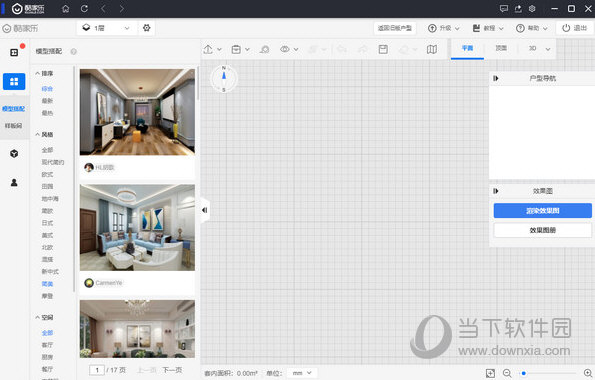Image resolution: width=595 pixels, height=380 pixels.
Task: Open the 3D view dropdown arrow
Action: [548, 49]
